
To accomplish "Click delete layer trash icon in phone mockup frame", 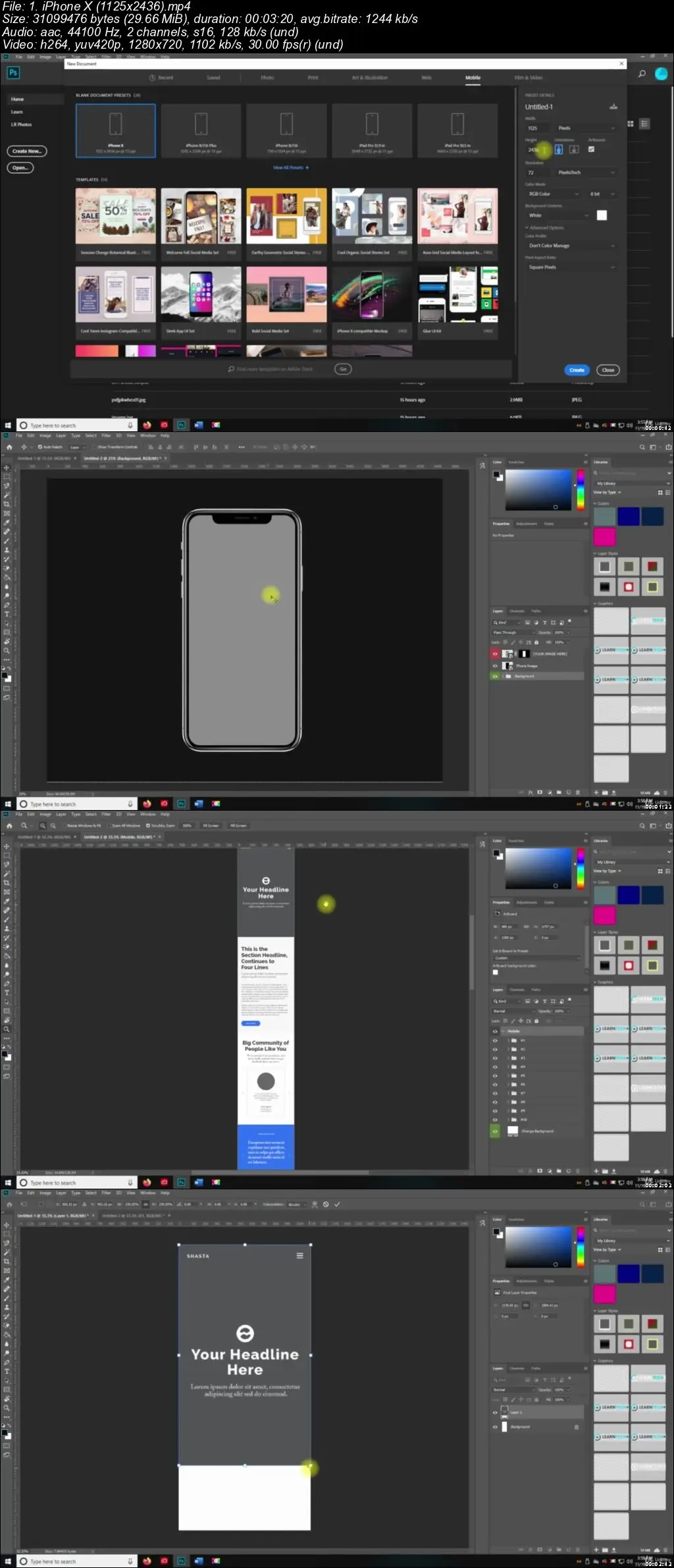I will point(578,792).
